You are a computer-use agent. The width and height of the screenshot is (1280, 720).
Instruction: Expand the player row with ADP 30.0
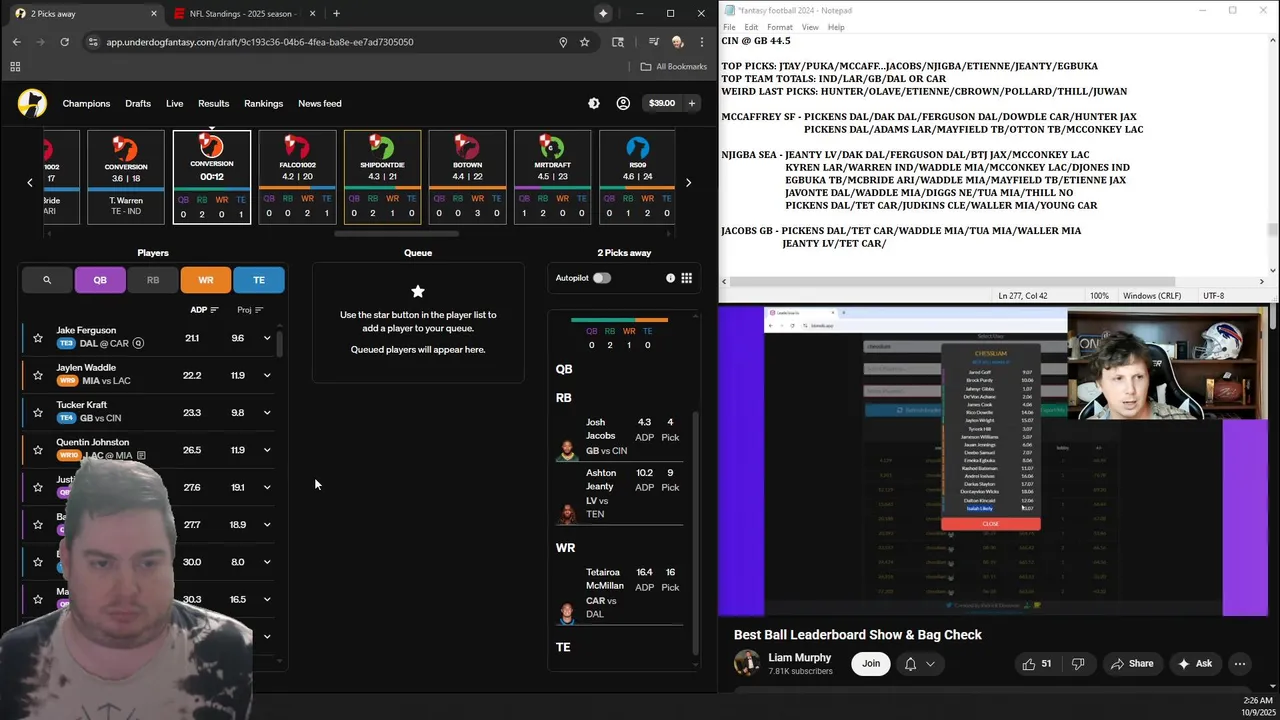267,562
